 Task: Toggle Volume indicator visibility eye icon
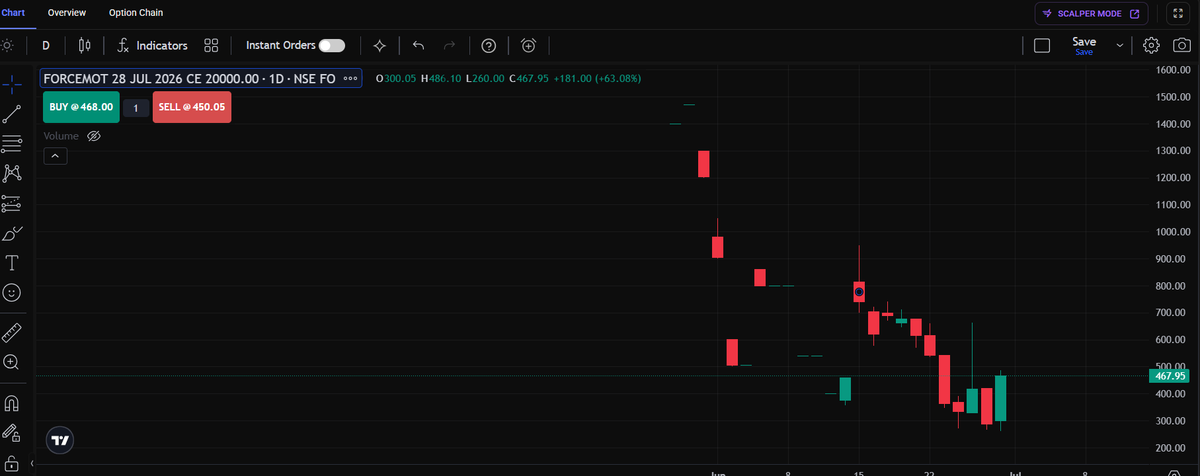tap(94, 135)
